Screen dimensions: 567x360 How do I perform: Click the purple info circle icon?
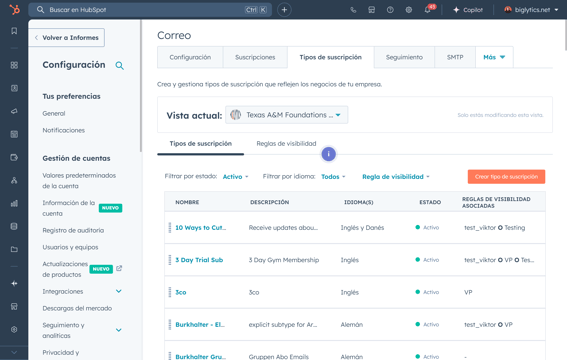coord(329,154)
